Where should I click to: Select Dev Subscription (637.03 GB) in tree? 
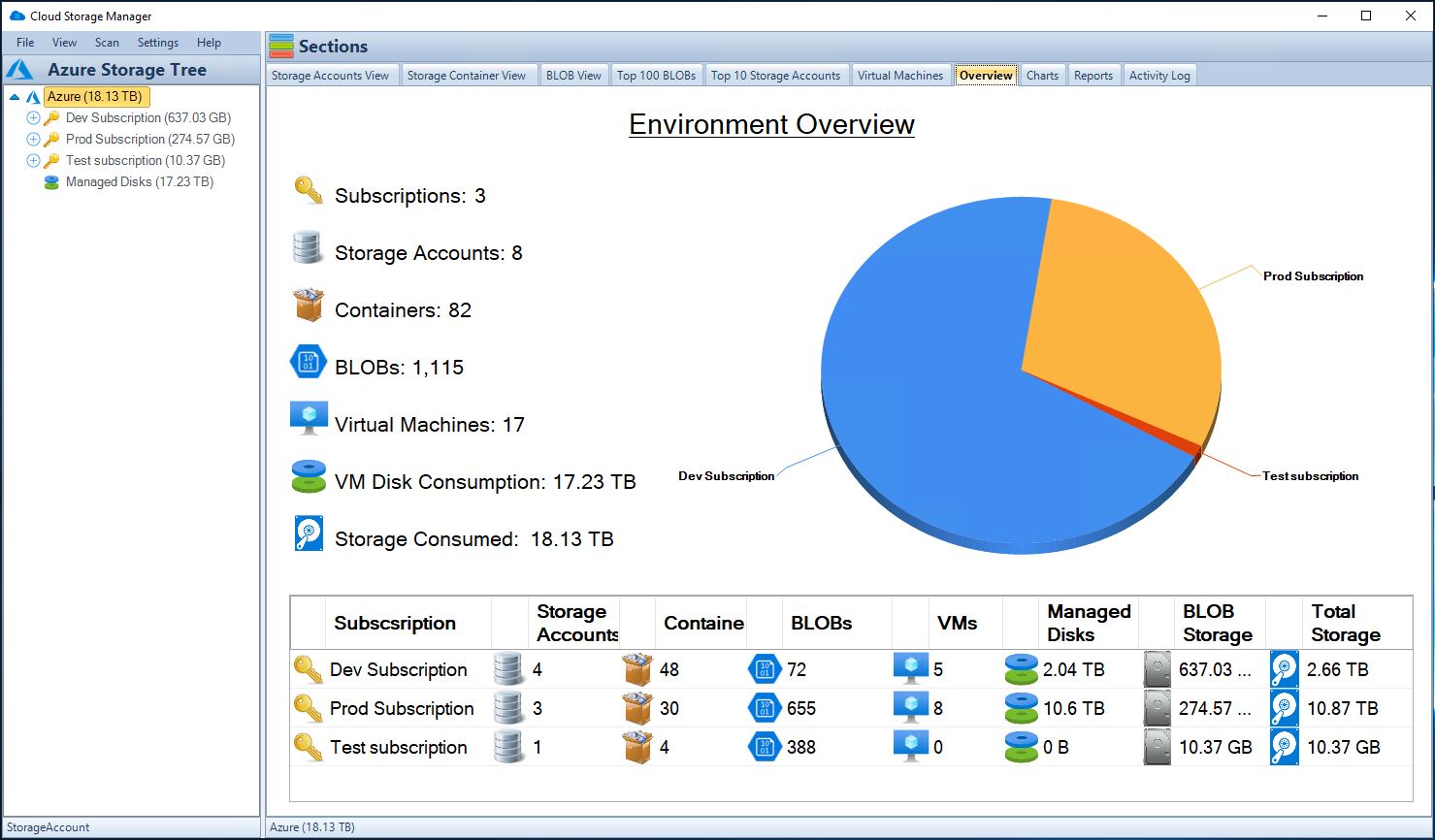pyautogui.click(x=148, y=117)
